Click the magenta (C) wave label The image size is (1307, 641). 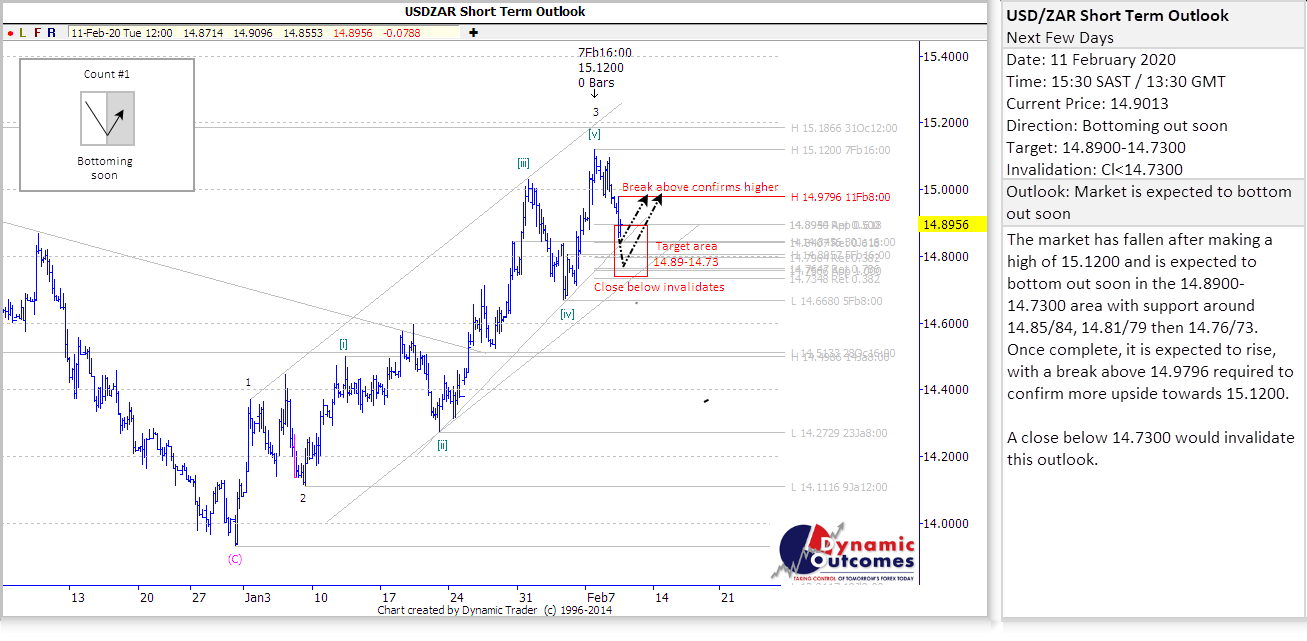(x=235, y=559)
